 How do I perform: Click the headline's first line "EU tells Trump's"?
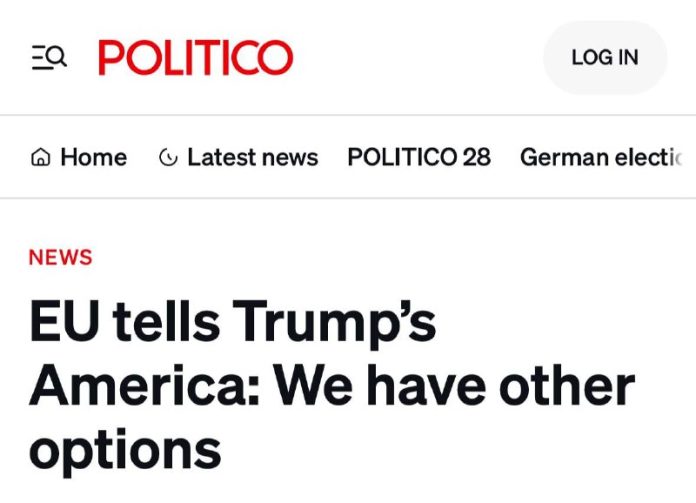tap(233, 323)
